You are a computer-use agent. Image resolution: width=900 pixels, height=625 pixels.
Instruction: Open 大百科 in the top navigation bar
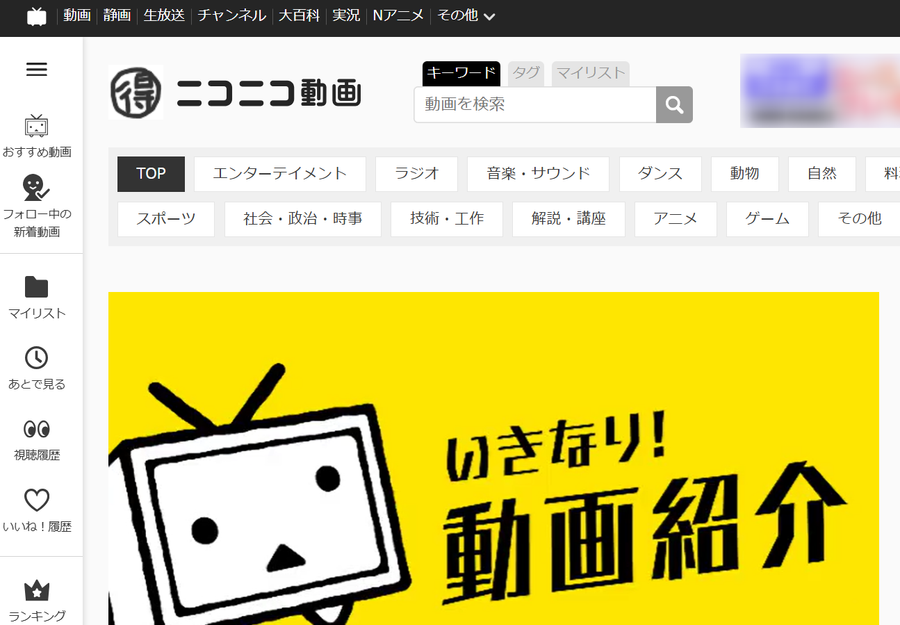[299, 15]
